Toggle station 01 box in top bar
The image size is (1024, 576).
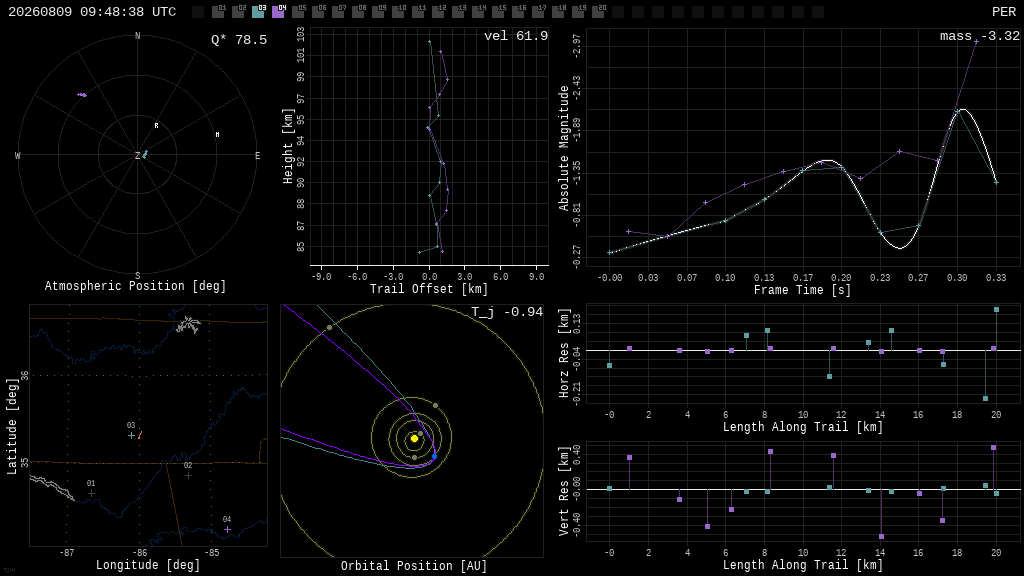coord(218,12)
